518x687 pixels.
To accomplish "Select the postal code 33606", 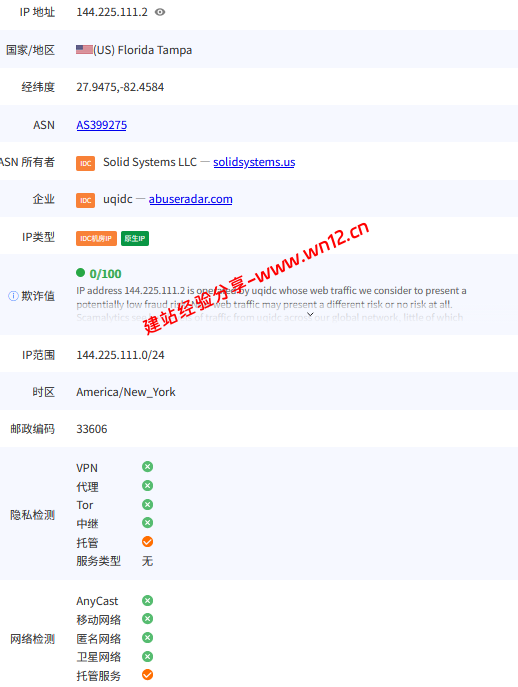I will coord(92,429).
